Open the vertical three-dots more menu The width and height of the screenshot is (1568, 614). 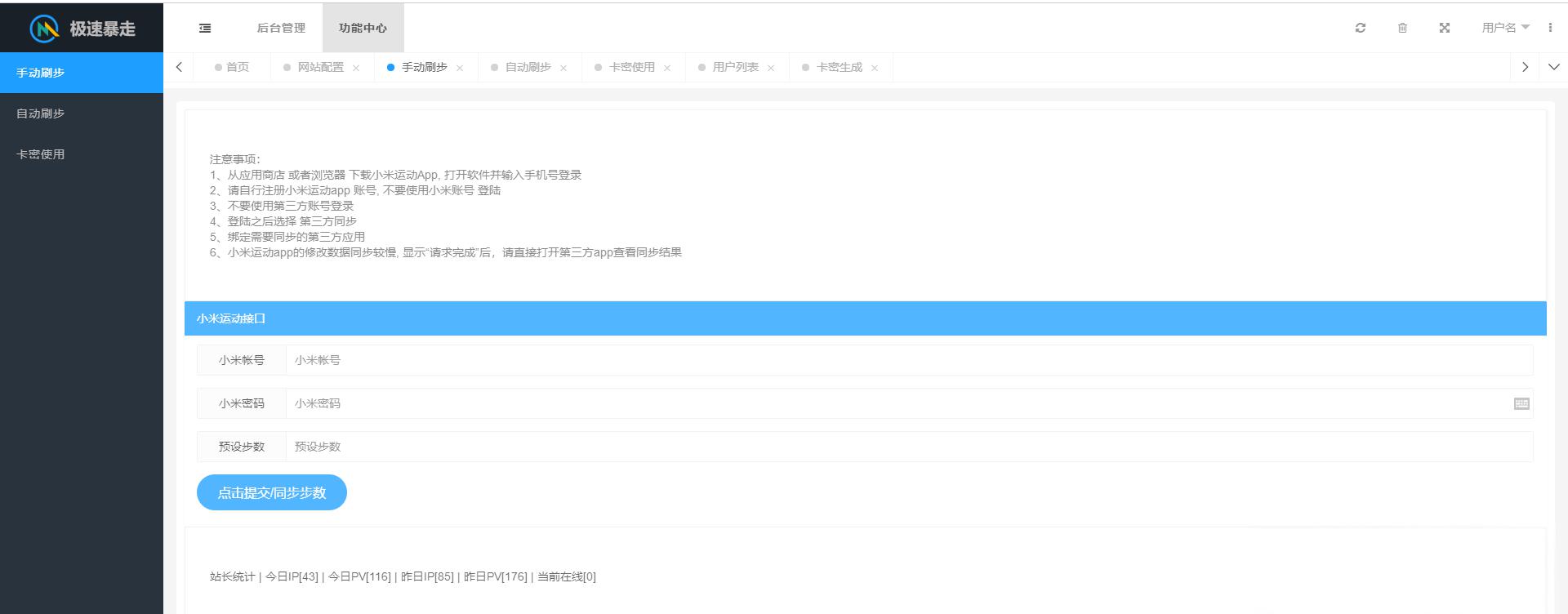click(1550, 28)
